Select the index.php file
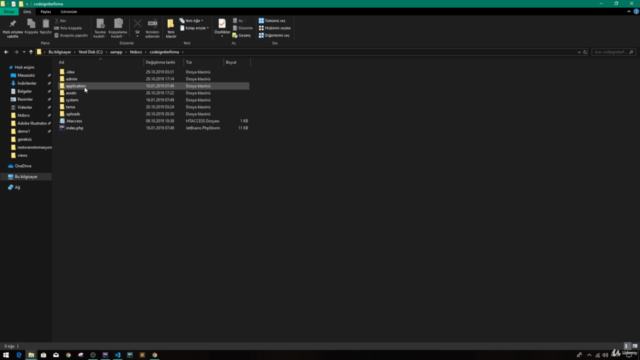 click(x=74, y=128)
